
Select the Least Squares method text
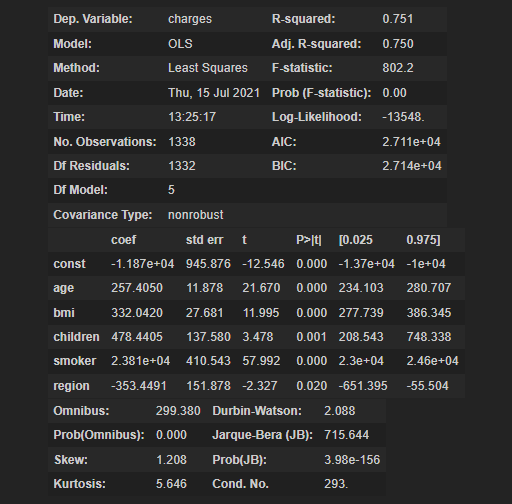point(208,68)
